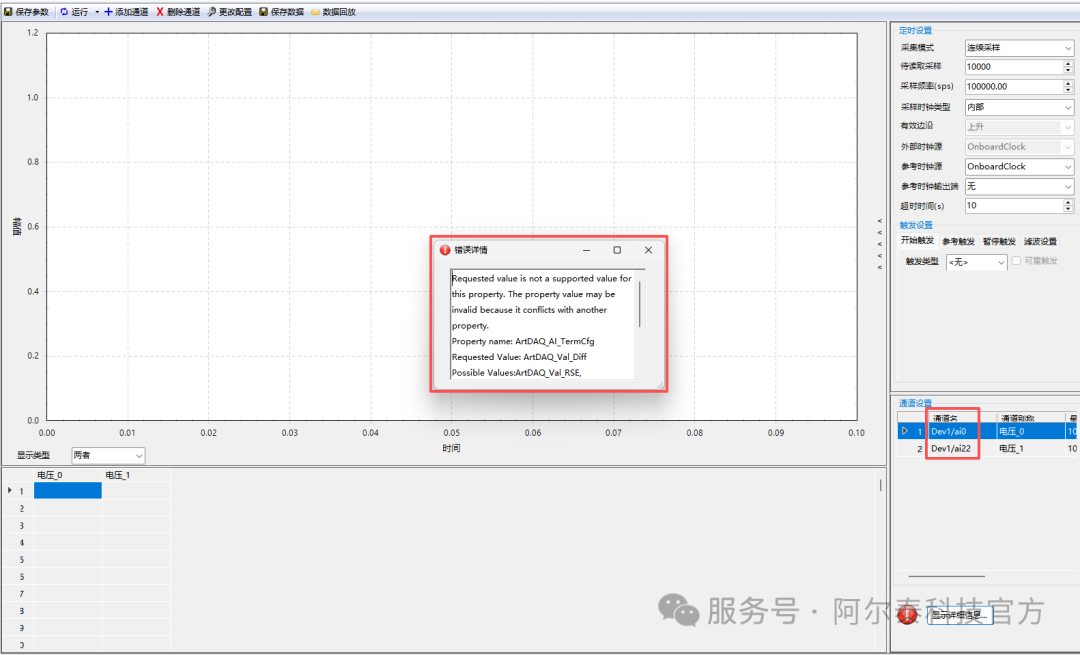The height and width of the screenshot is (655, 1080).
Task: Open 更改配置 change configuration
Action: tap(230, 12)
